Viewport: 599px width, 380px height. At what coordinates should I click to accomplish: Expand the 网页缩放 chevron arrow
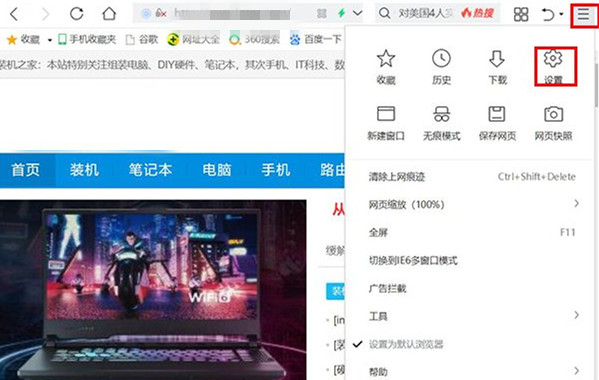(576, 204)
